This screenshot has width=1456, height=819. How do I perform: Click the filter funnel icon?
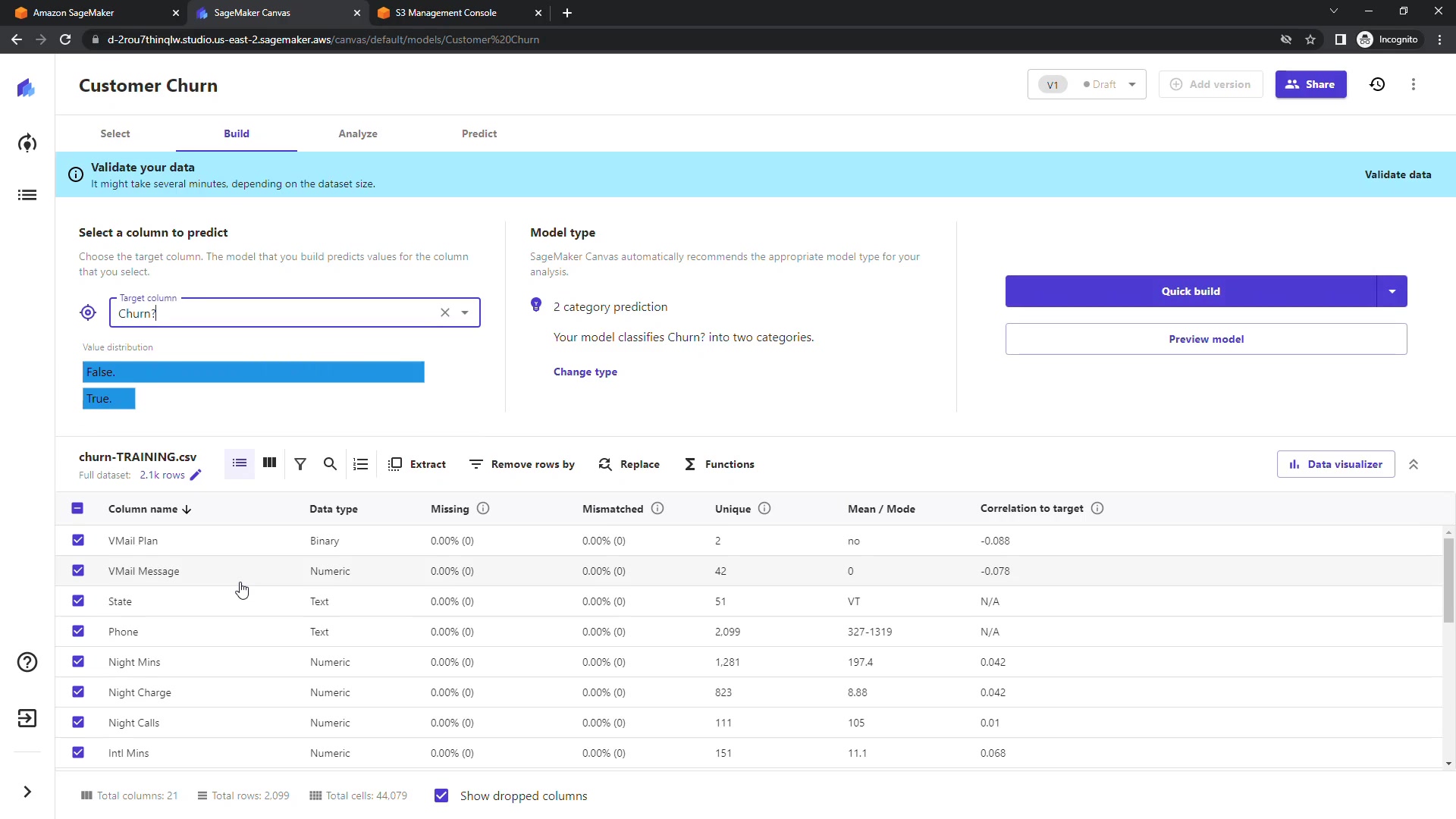(300, 464)
